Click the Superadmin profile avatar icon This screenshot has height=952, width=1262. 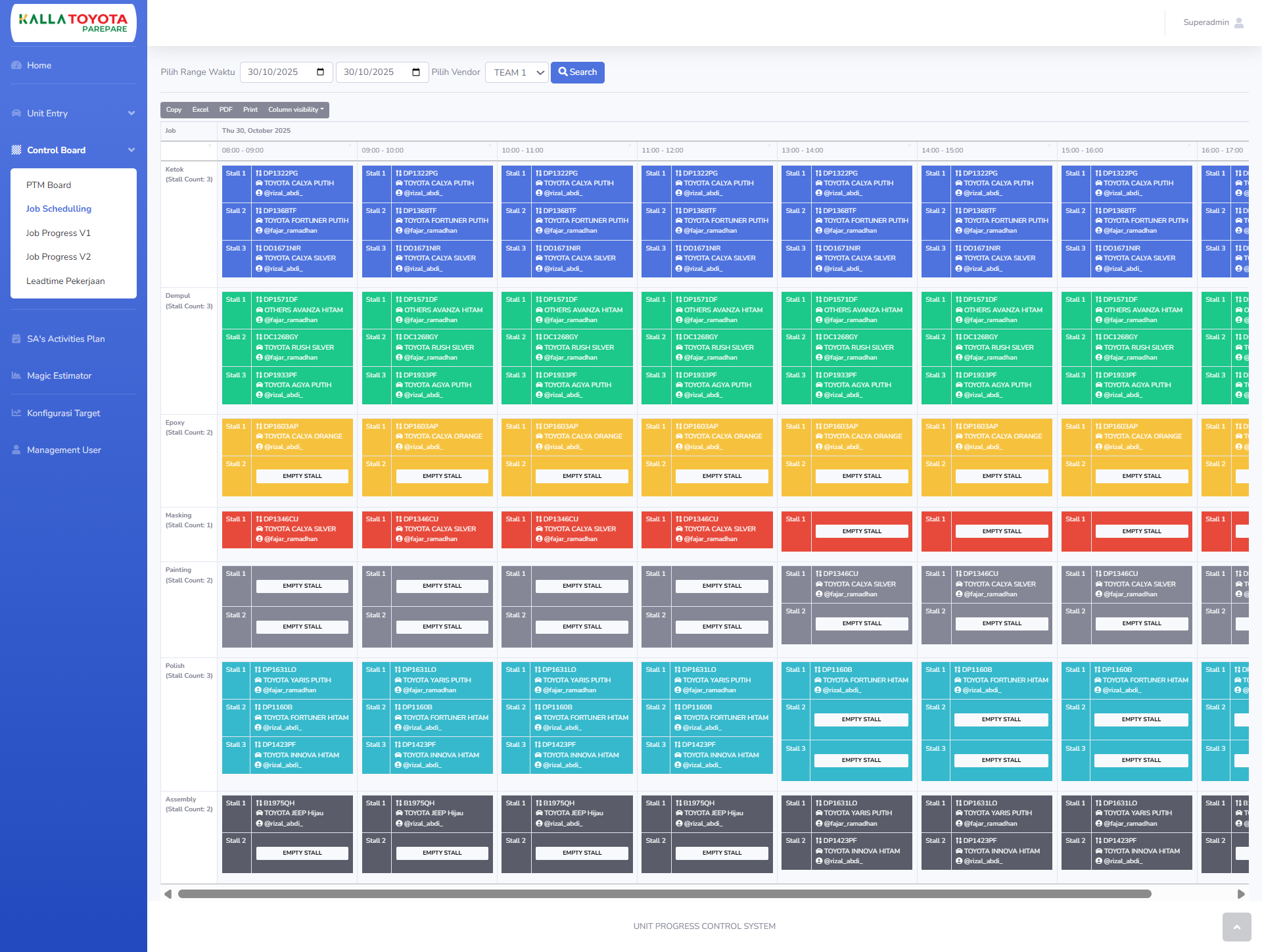pyautogui.click(x=1239, y=22)
